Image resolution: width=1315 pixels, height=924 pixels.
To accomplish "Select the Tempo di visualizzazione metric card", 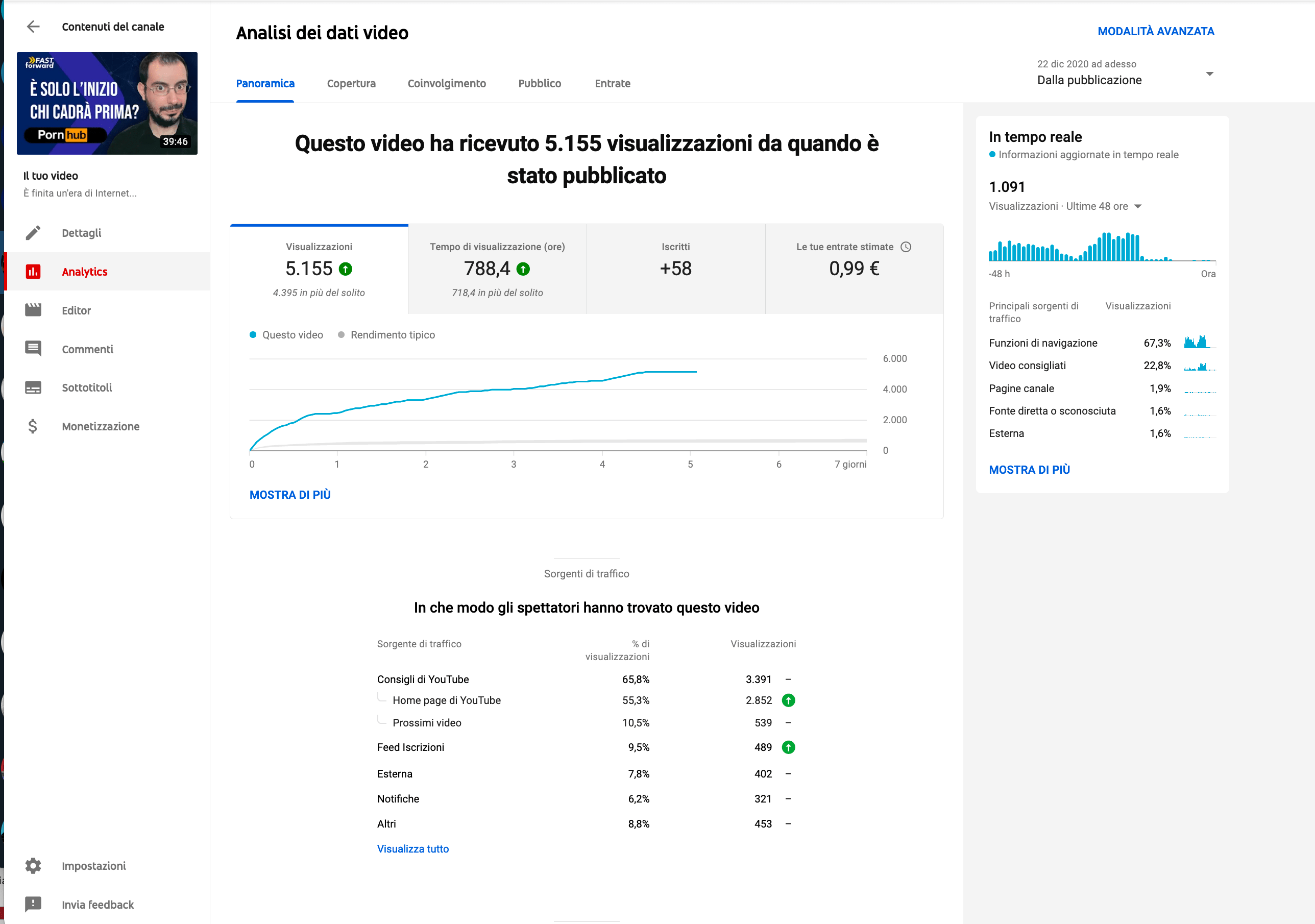I will [x=497, y=269].
